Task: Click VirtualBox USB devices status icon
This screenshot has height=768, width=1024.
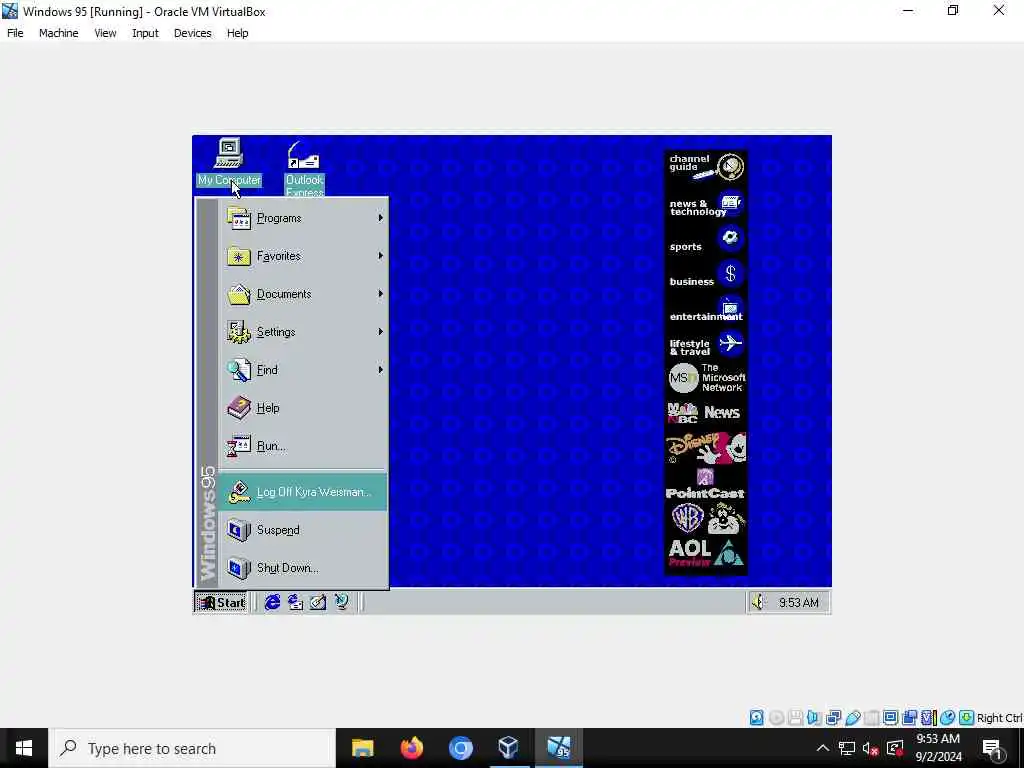Action: [x=852, y=718]
